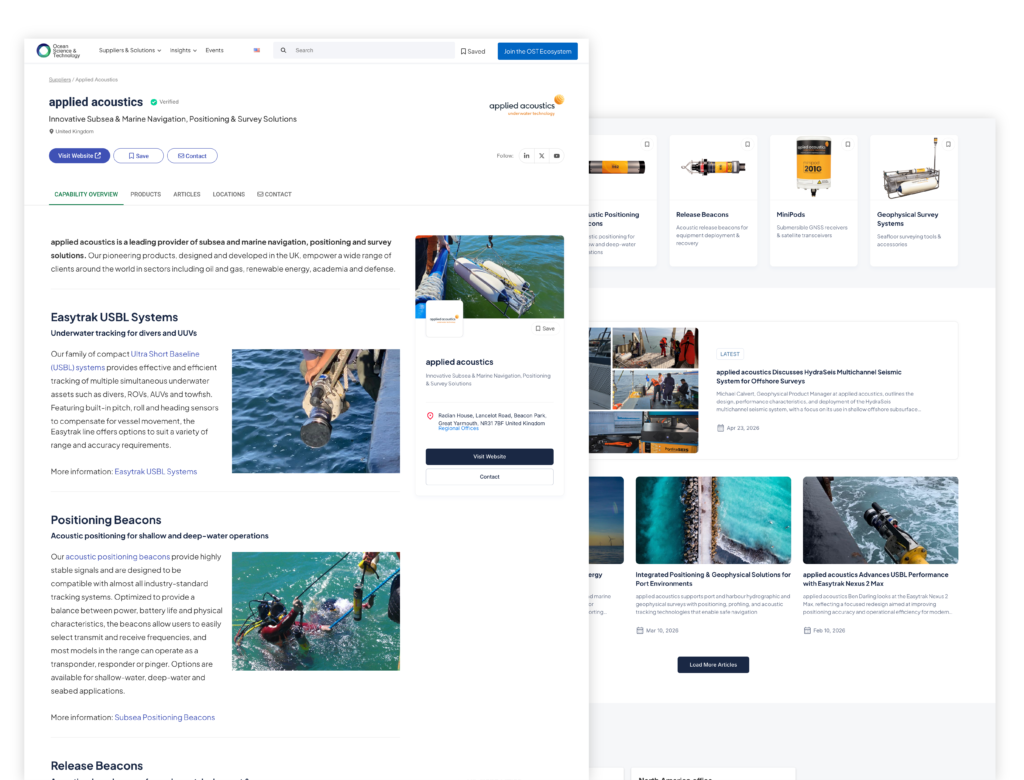This screenshot has height=780, width=1024.
Task: Open the Geophysical Survey Systems title
Action: tap(908, 219)
